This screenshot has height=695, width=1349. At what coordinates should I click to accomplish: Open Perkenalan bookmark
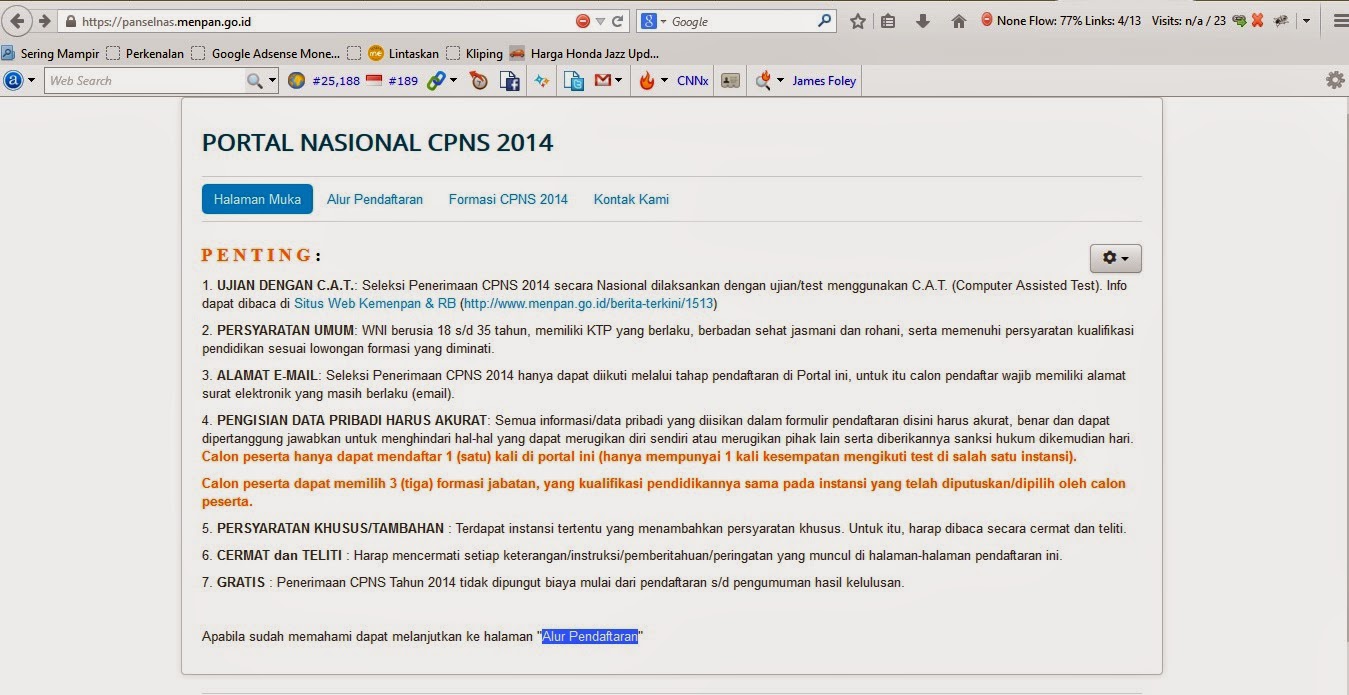click(x=145, y=54)
